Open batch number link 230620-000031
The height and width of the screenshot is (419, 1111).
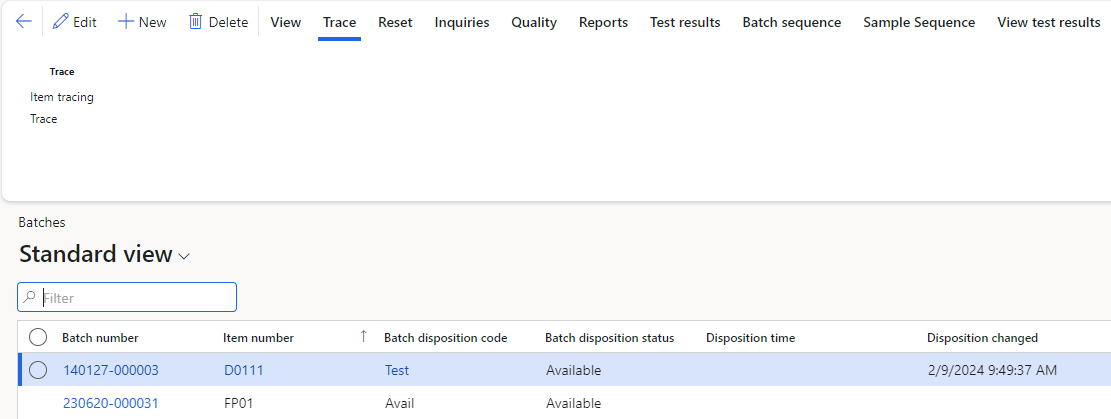[111, 403]
